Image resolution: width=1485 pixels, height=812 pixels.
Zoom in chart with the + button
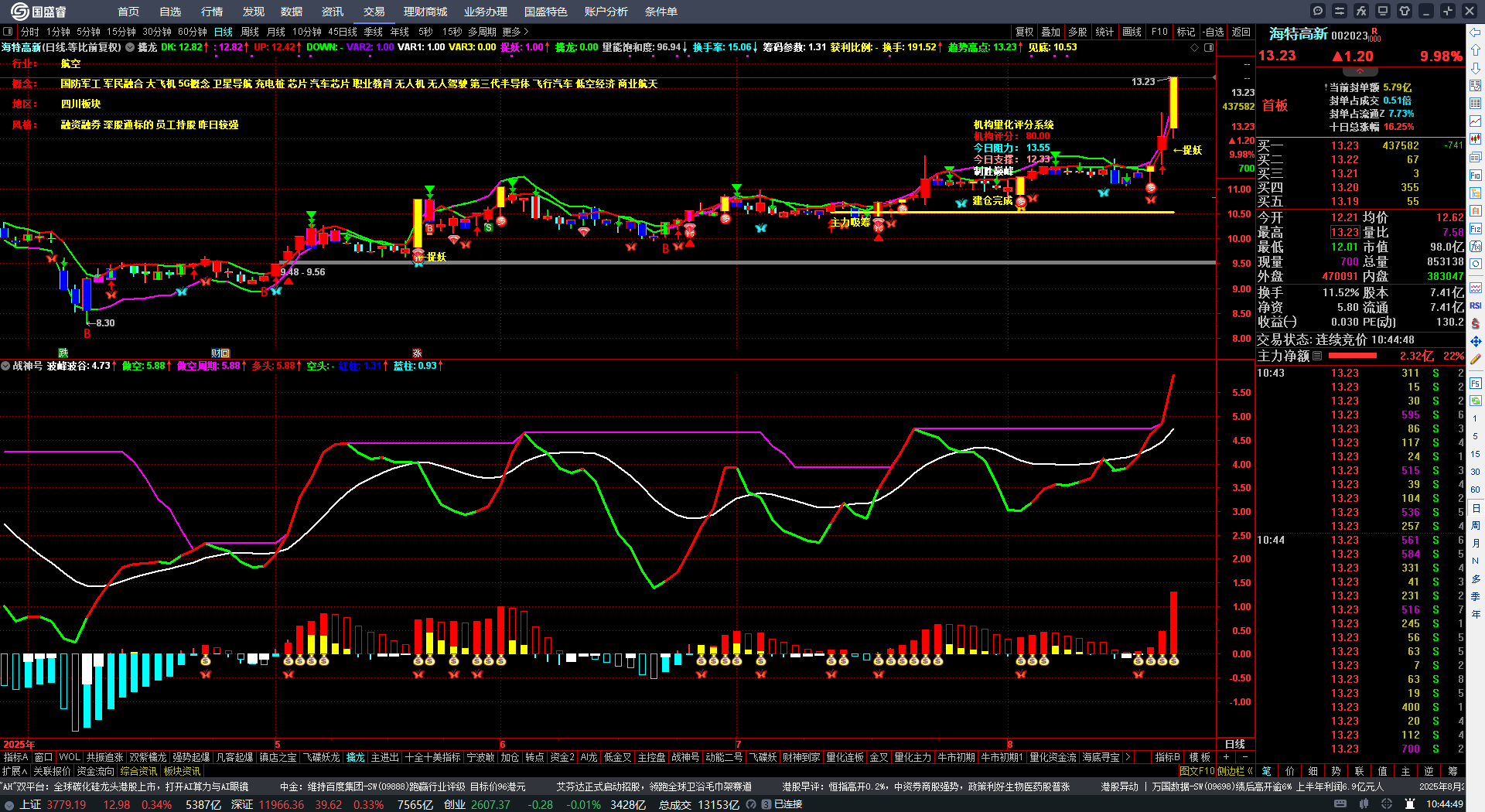[1227, 757]
